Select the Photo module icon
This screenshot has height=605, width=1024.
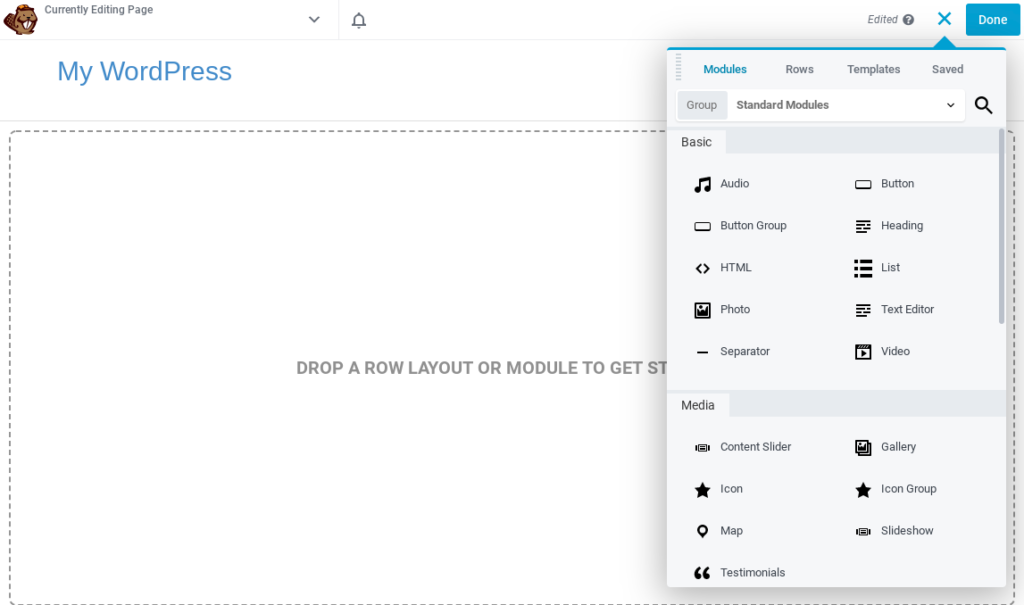tap(703, 310)
